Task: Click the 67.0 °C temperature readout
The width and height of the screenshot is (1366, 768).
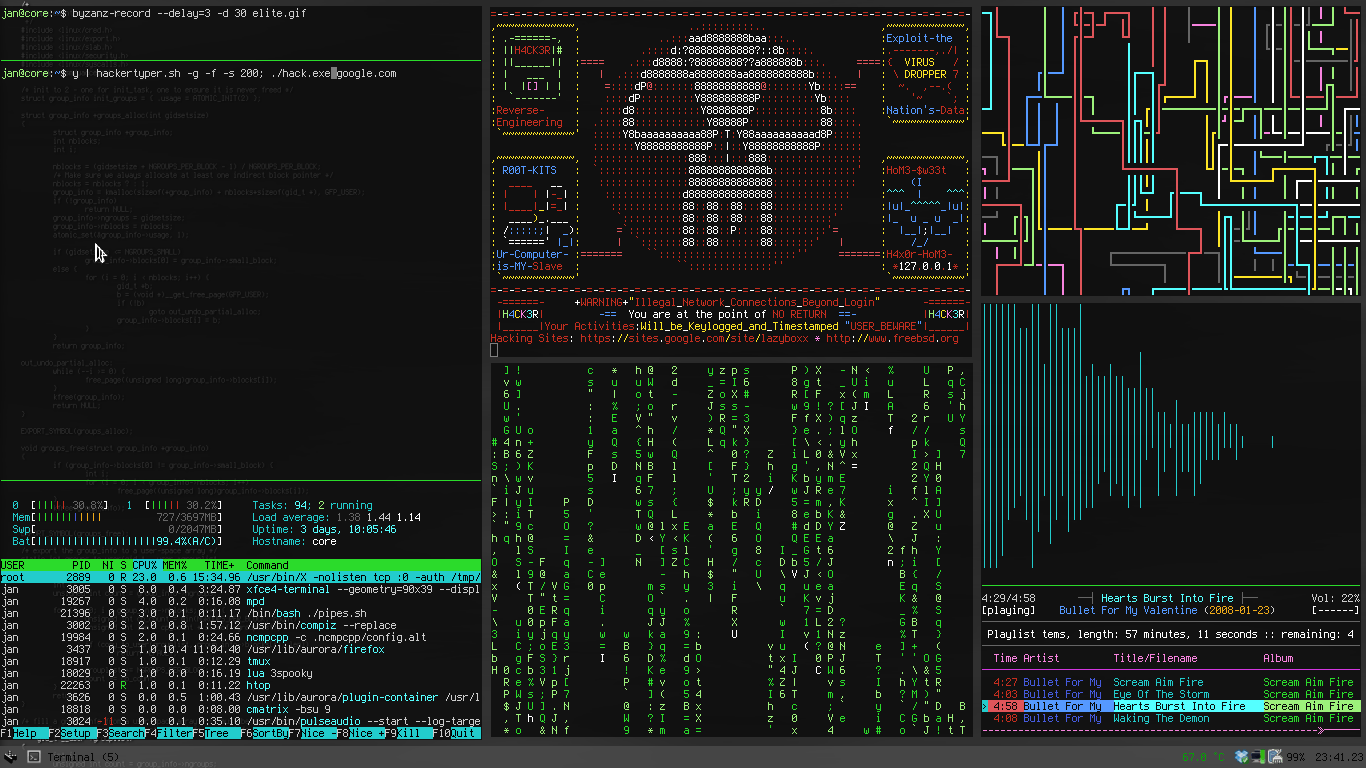Action: (x=1204, y=757)
